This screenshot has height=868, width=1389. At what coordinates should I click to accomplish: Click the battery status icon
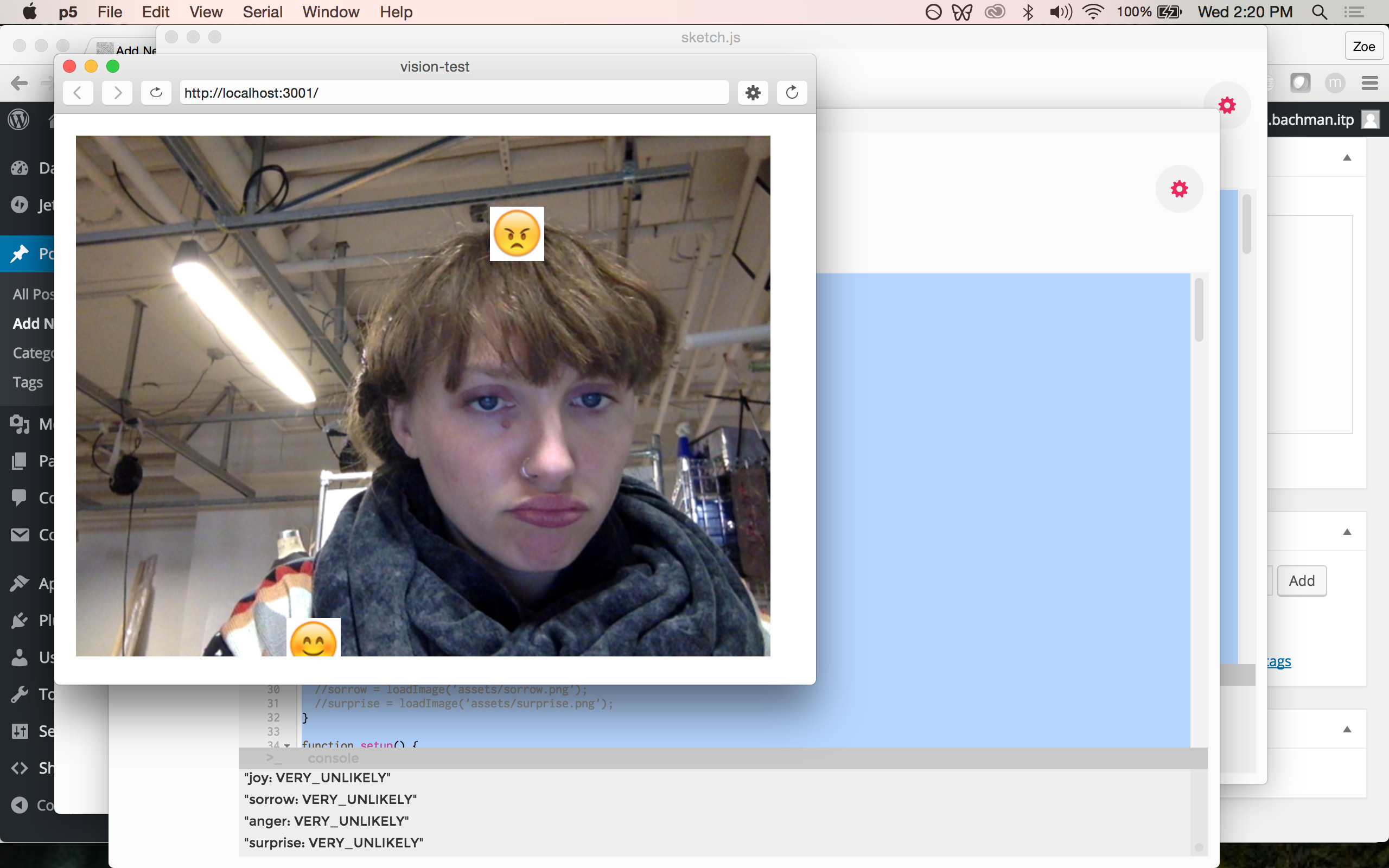click(1170, 12)
